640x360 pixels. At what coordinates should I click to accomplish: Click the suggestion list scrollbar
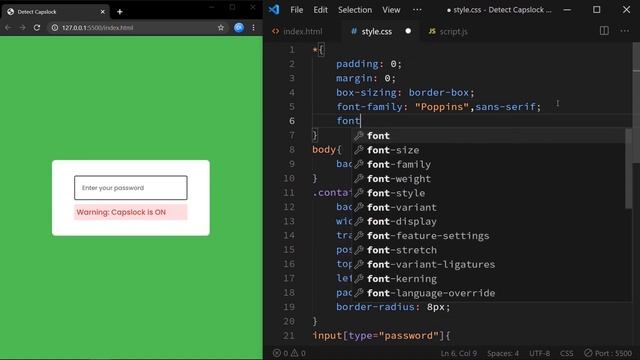[x=629, y=168]
